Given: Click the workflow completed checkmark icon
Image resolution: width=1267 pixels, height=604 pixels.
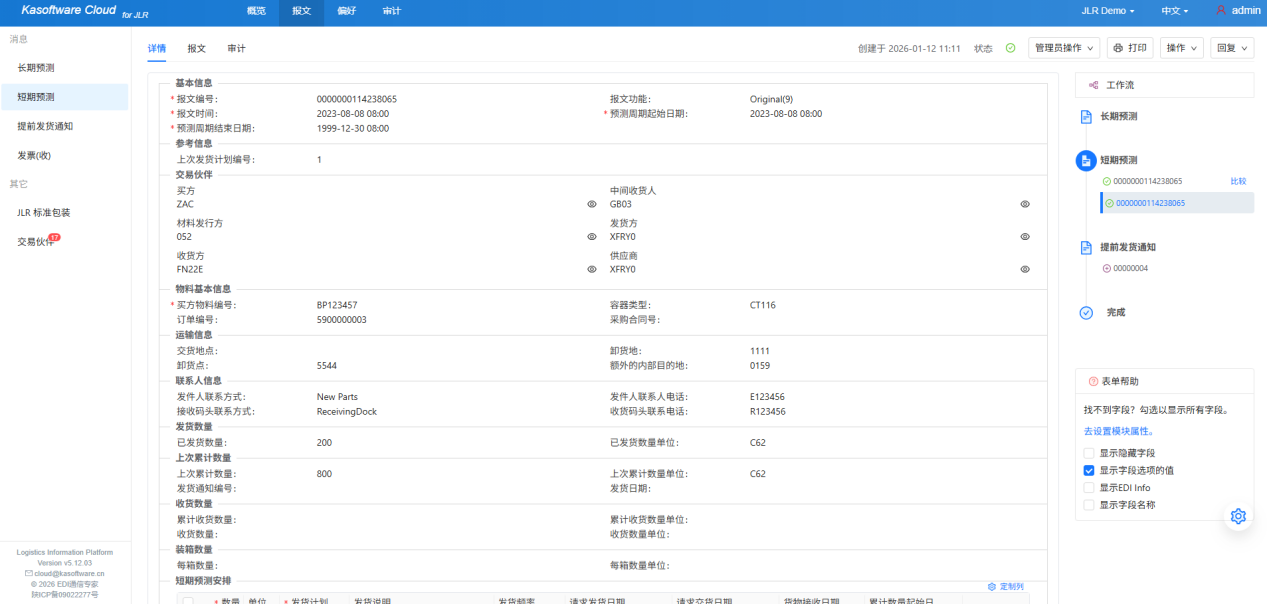Looking at the screenshot, I should pyautogui.click(x=1086, y=313).
